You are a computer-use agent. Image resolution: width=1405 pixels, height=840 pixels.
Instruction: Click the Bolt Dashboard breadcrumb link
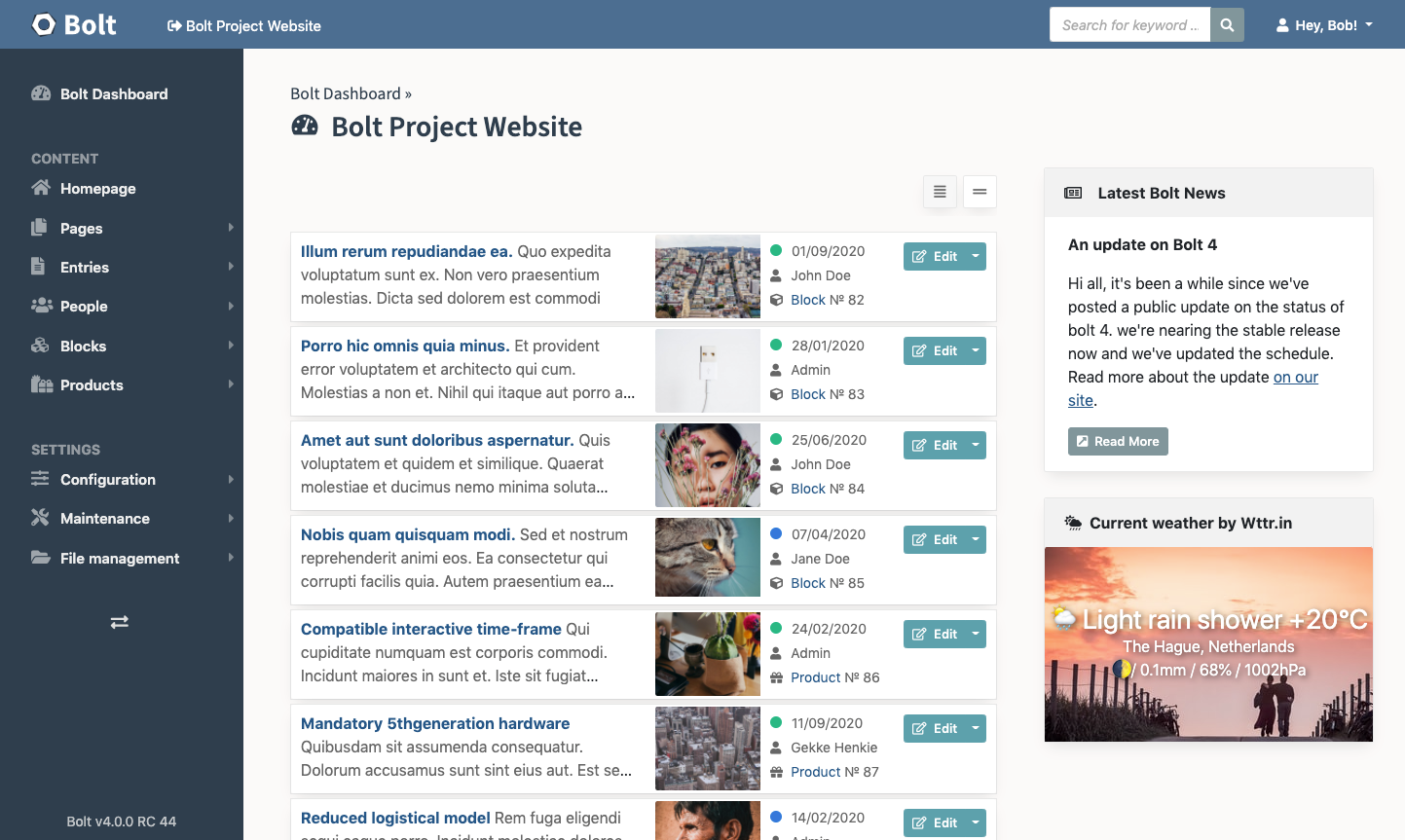point(346,93)
